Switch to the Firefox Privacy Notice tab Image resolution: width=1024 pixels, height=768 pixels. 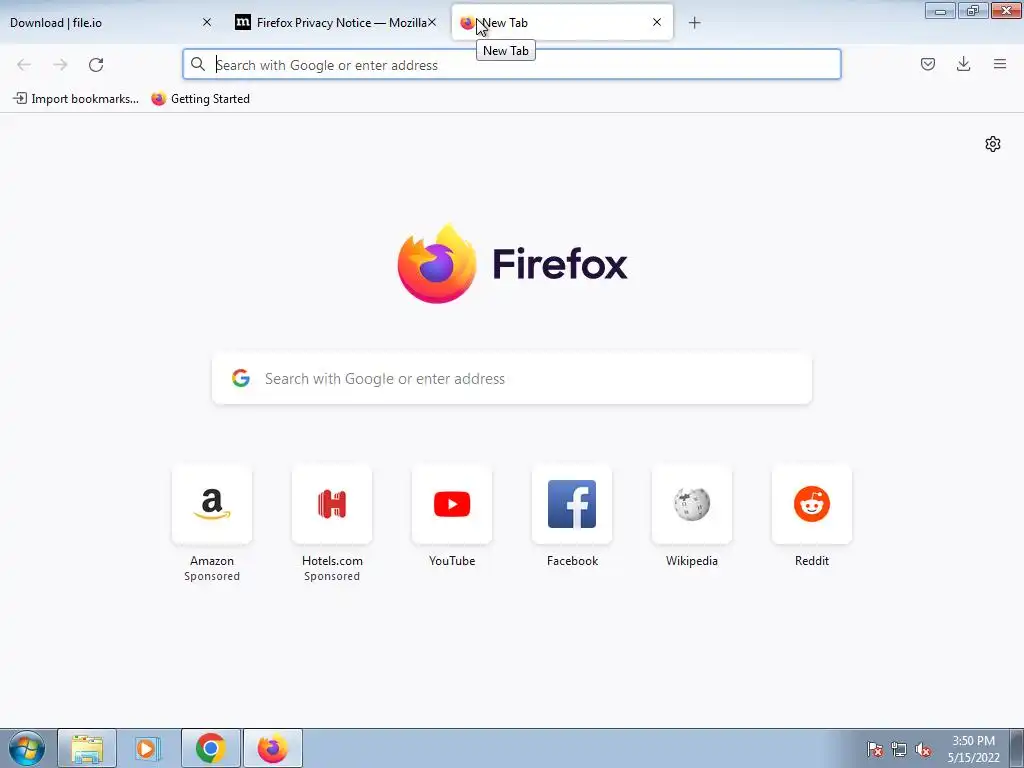(336, 22)
